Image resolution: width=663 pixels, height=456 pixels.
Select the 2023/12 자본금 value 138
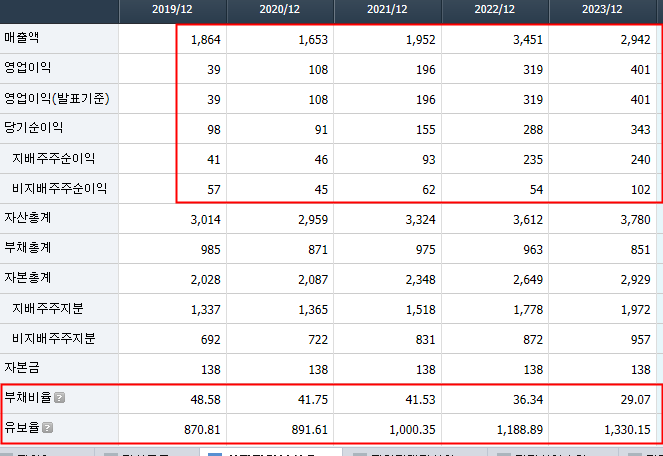(x=640, y=370)
